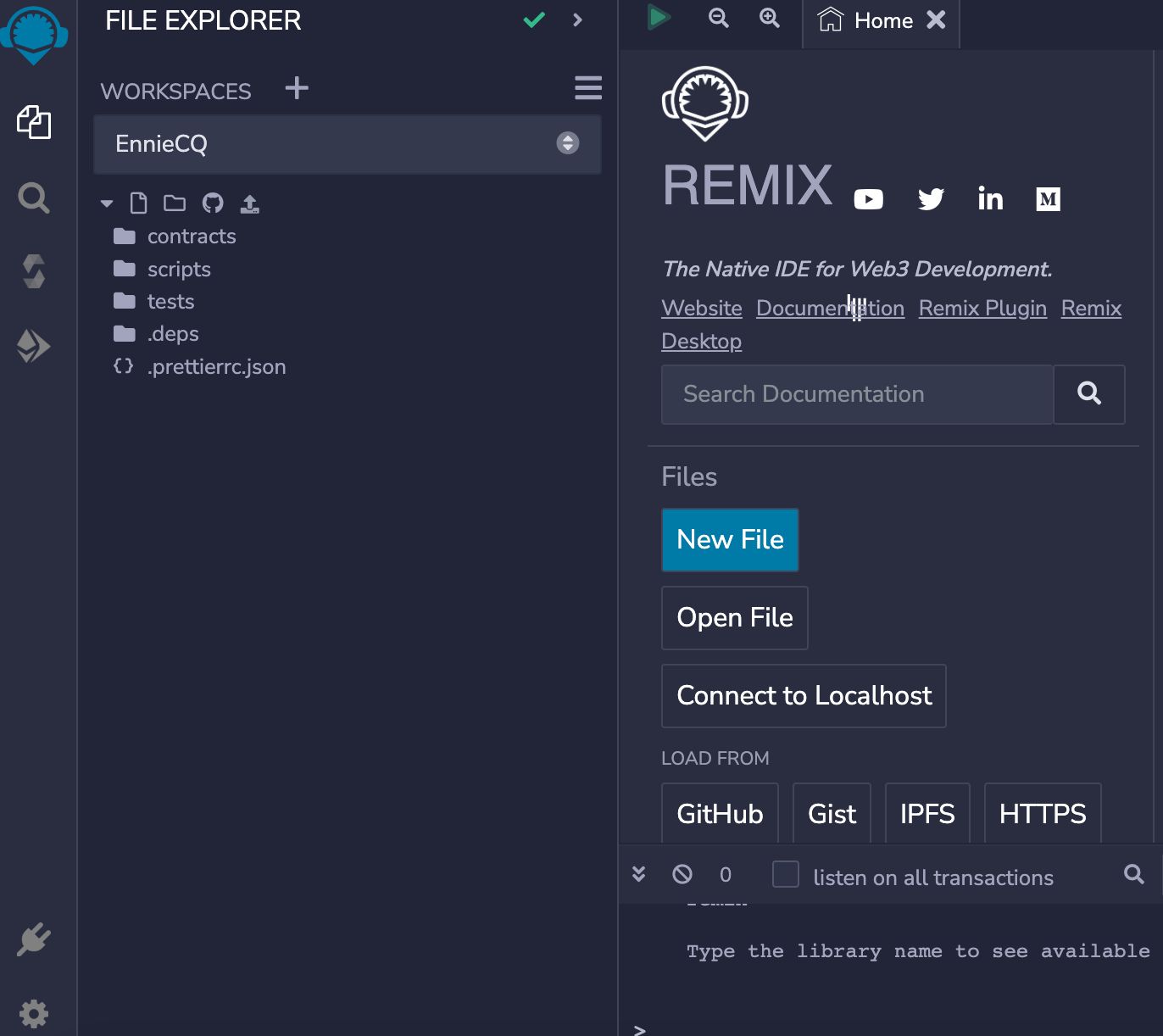Click the Open File button
This screenshot has height=1036, width=1163.
[735, 618]
